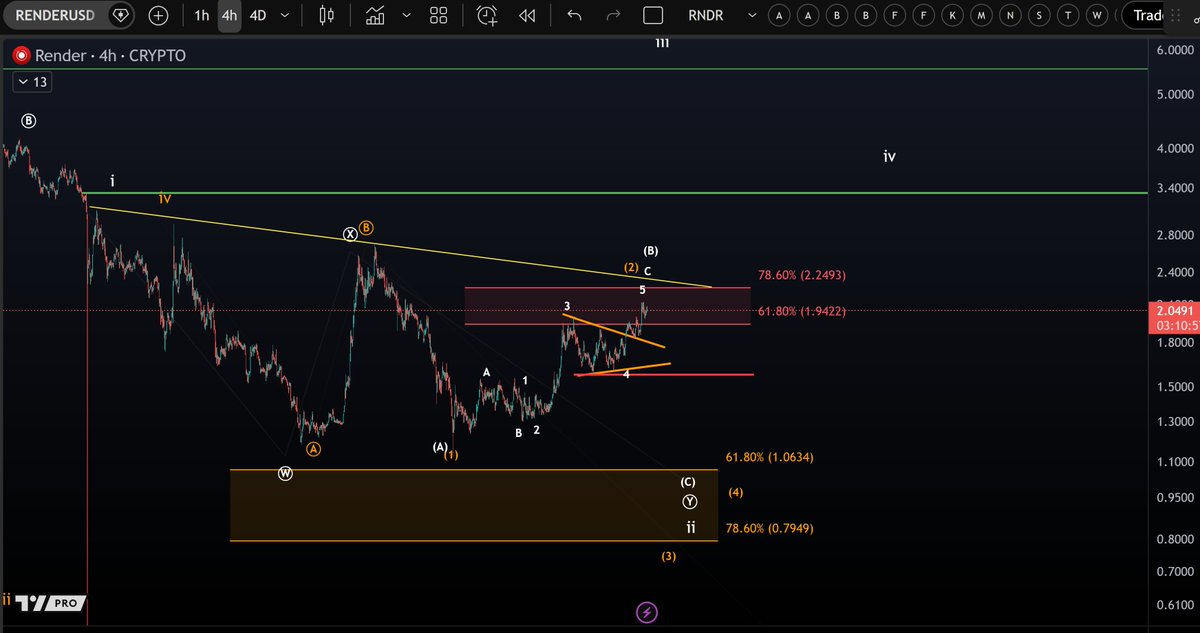This screenshot has height=633, width=1200.
Task: Click the circled K toolbar button
Action: pos(953,16)
